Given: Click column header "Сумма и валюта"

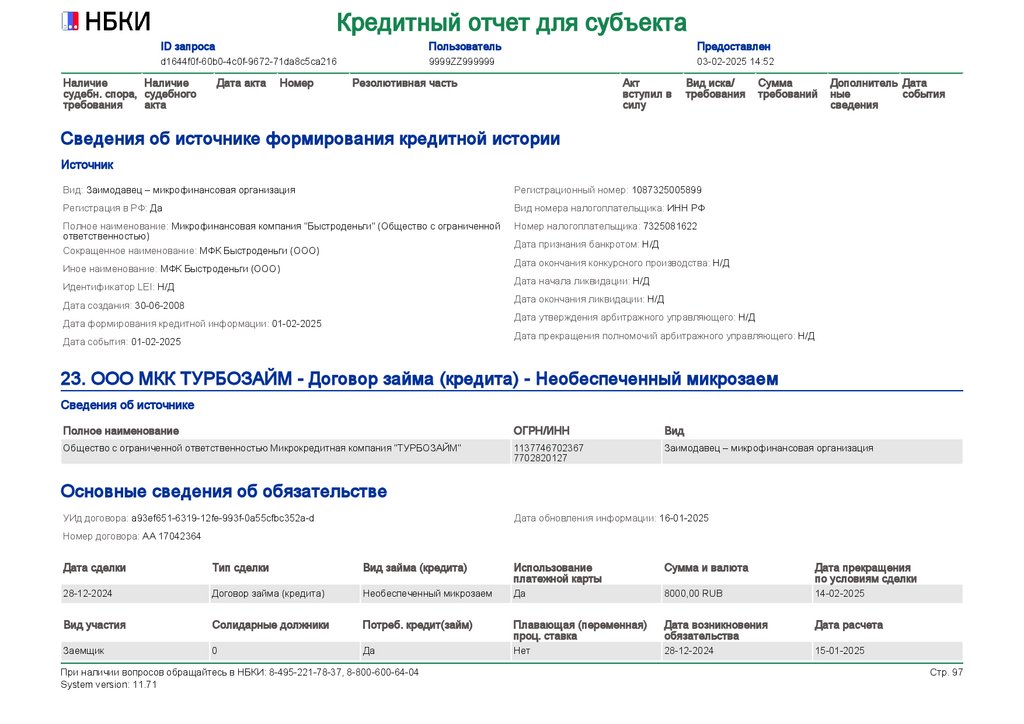Looking at the screenshot, I should (706, 568).
